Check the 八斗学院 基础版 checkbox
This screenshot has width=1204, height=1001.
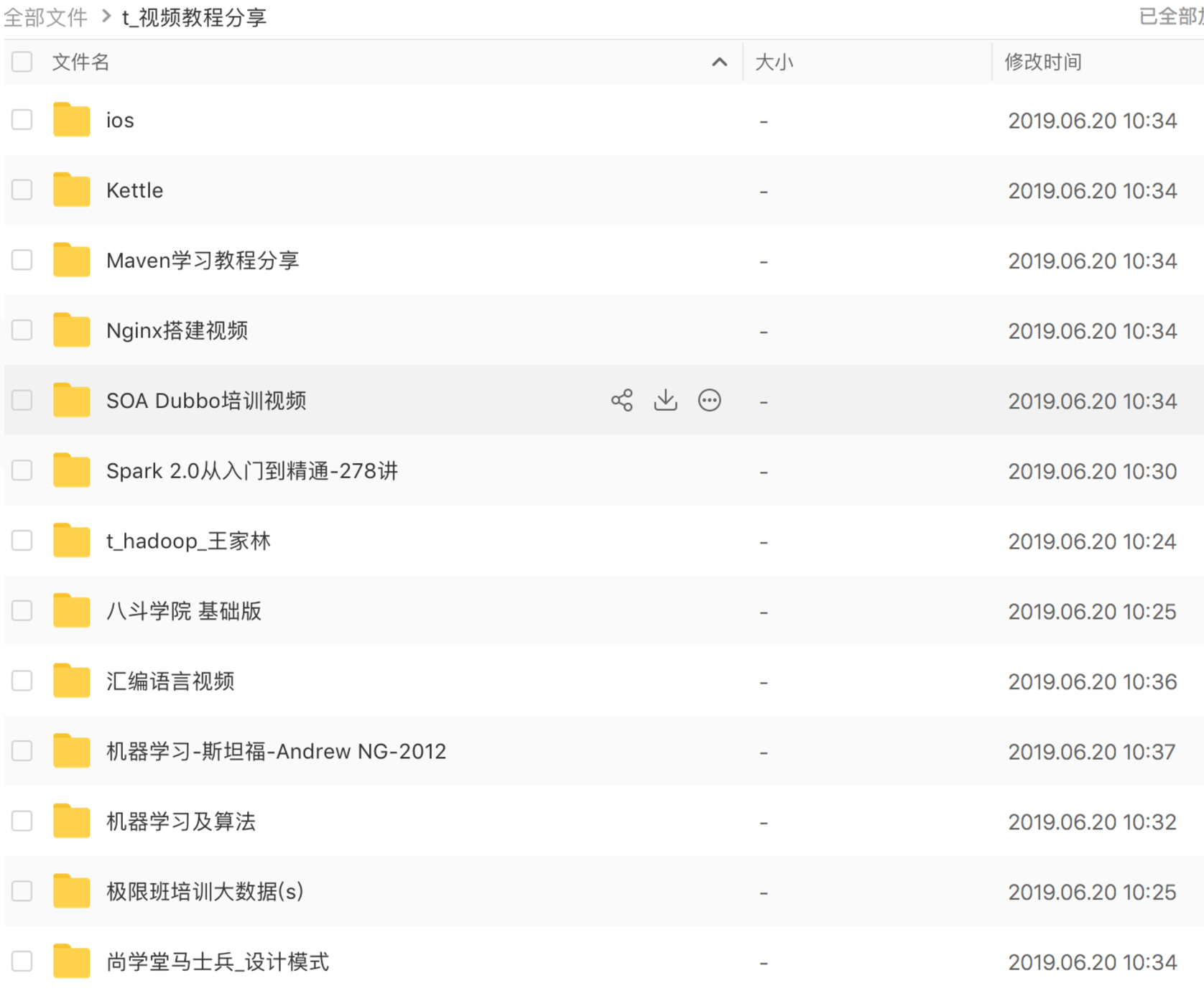pyautogui.click(x=22, y=610)
